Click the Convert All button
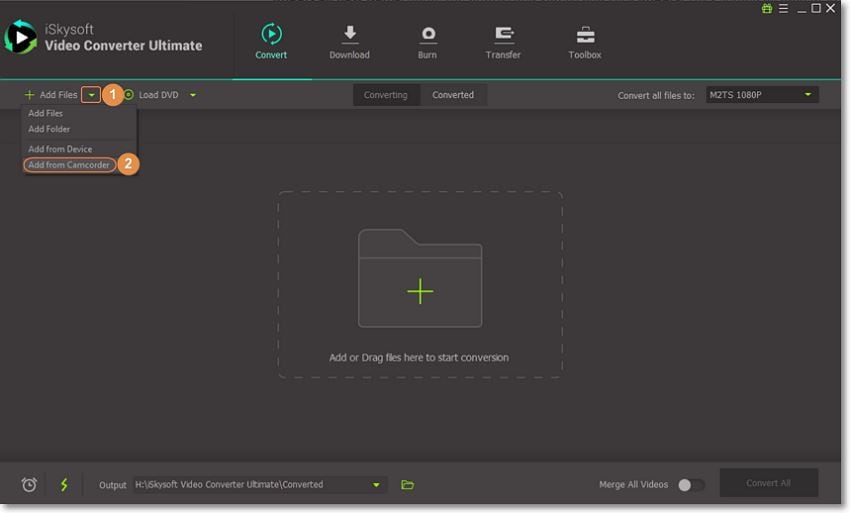 click(x=768, y=483)
